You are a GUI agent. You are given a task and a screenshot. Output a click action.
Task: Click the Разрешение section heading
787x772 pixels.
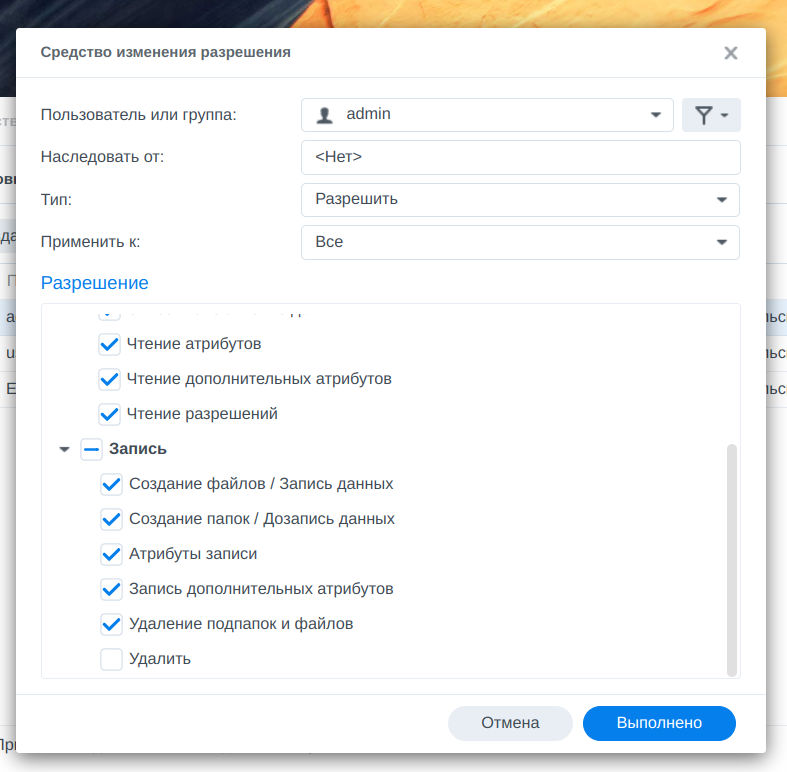tap(94, 283)
